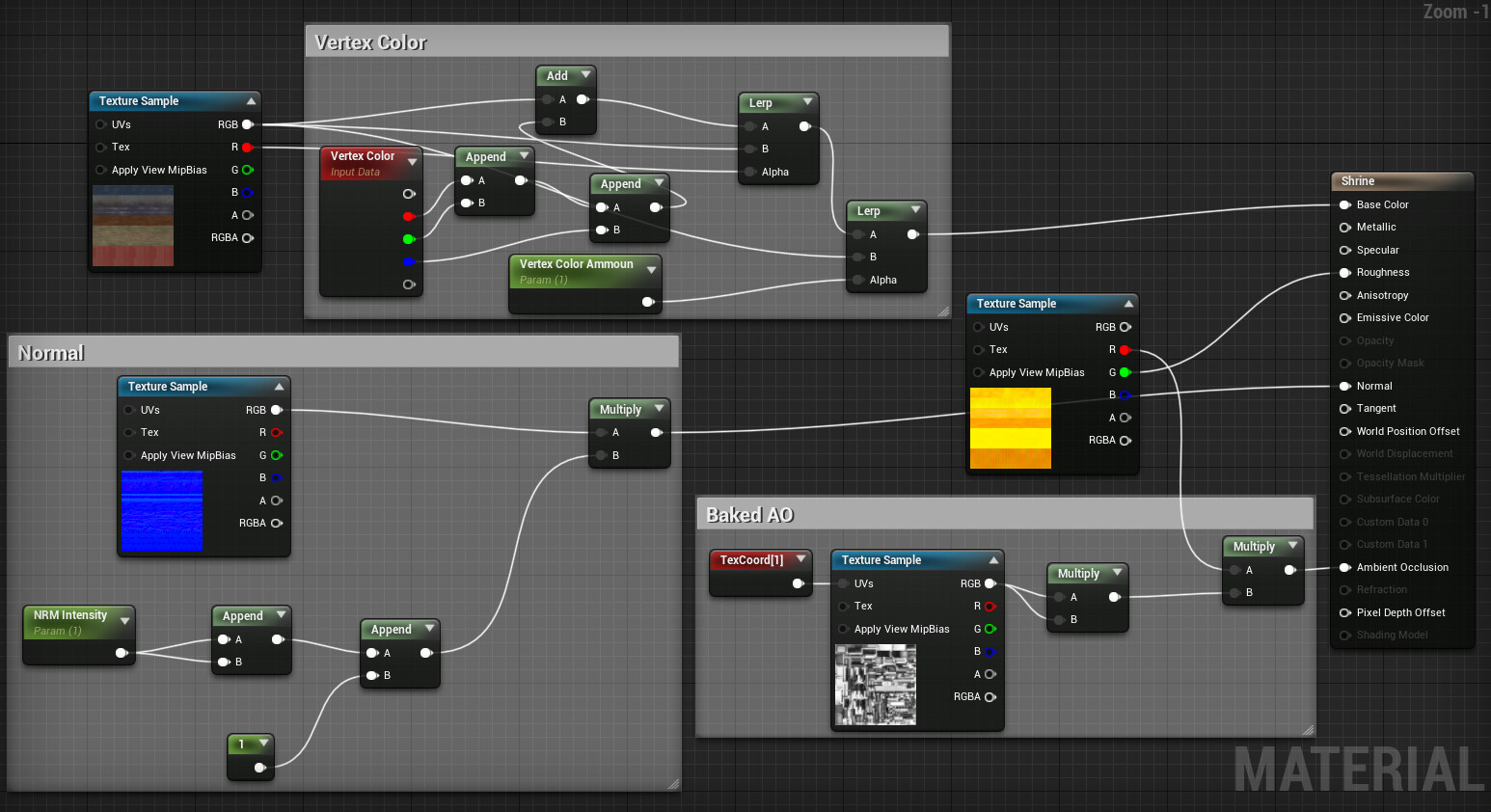Click the Pixel Depth Offset pin

tap(1344, 612)
